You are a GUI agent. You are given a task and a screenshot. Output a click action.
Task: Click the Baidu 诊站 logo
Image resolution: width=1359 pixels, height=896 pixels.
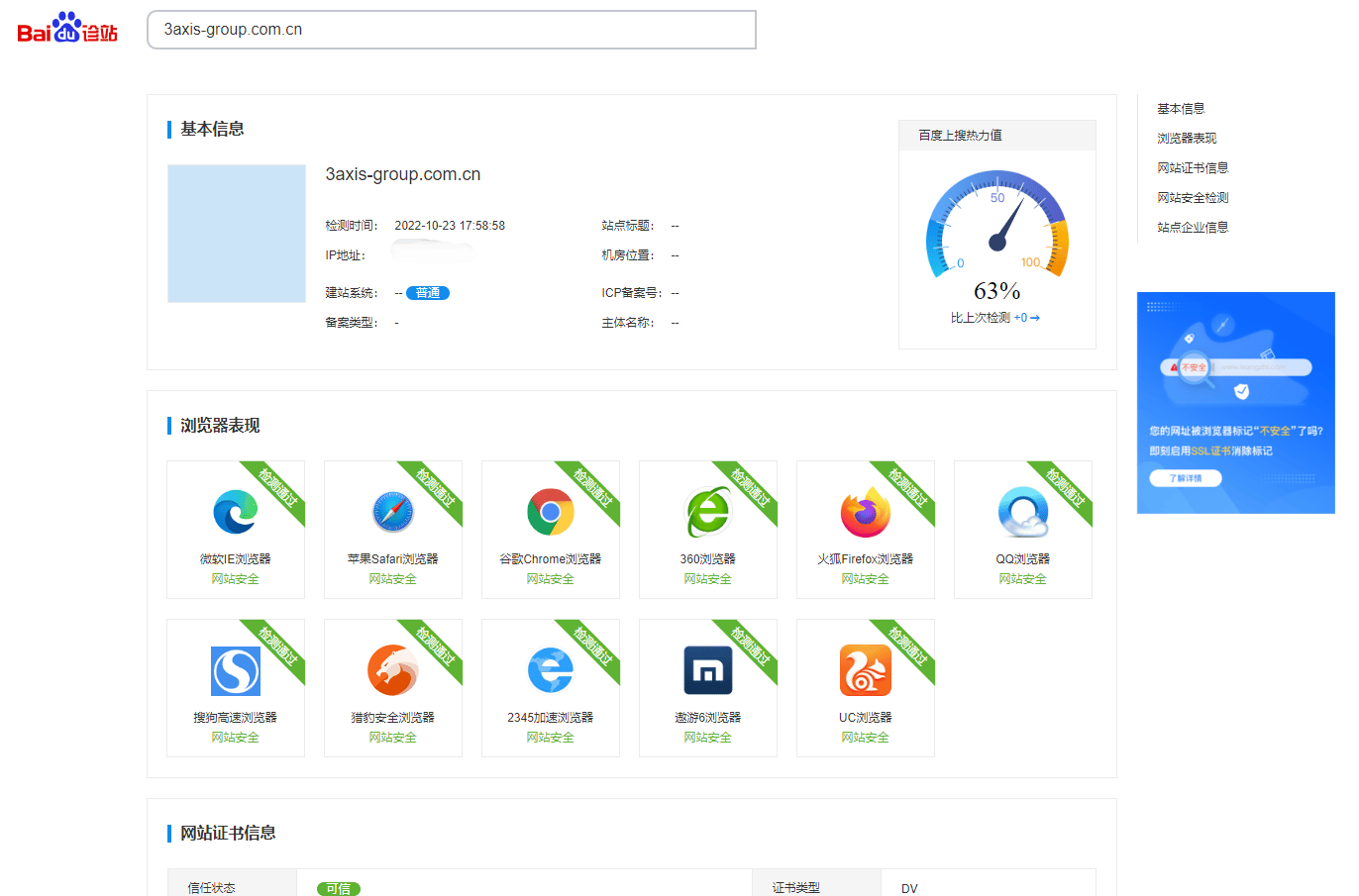click(64, 30)
